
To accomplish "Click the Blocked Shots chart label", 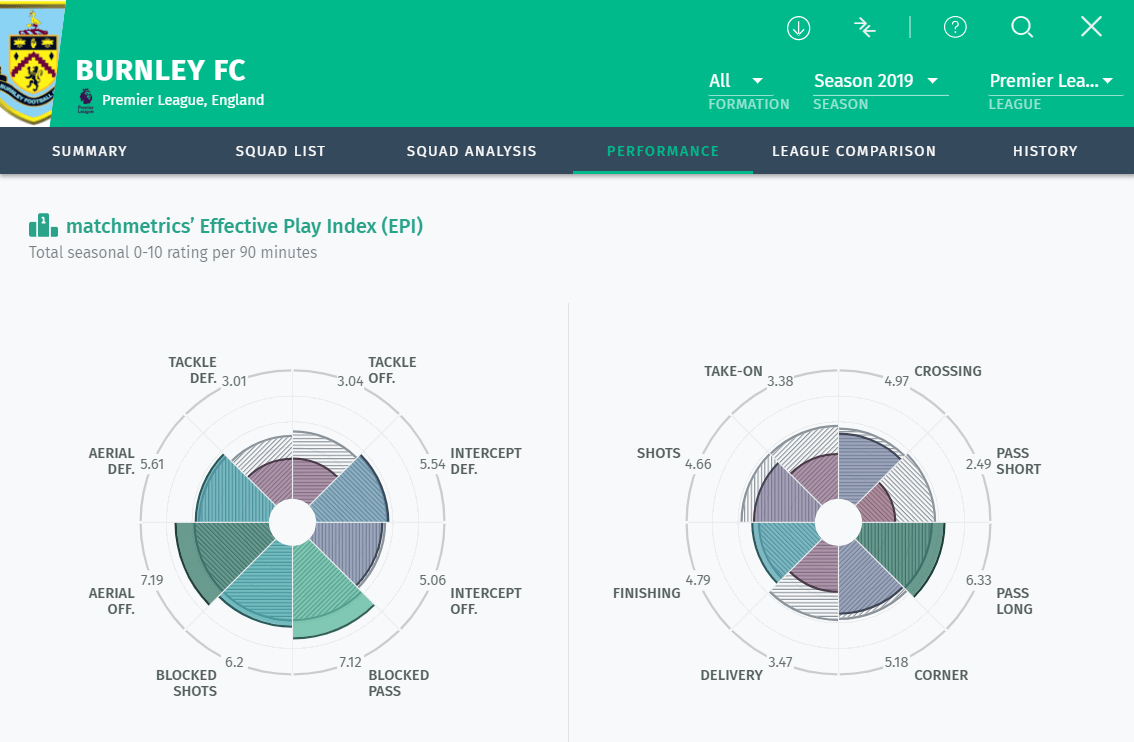I will 187,683.
